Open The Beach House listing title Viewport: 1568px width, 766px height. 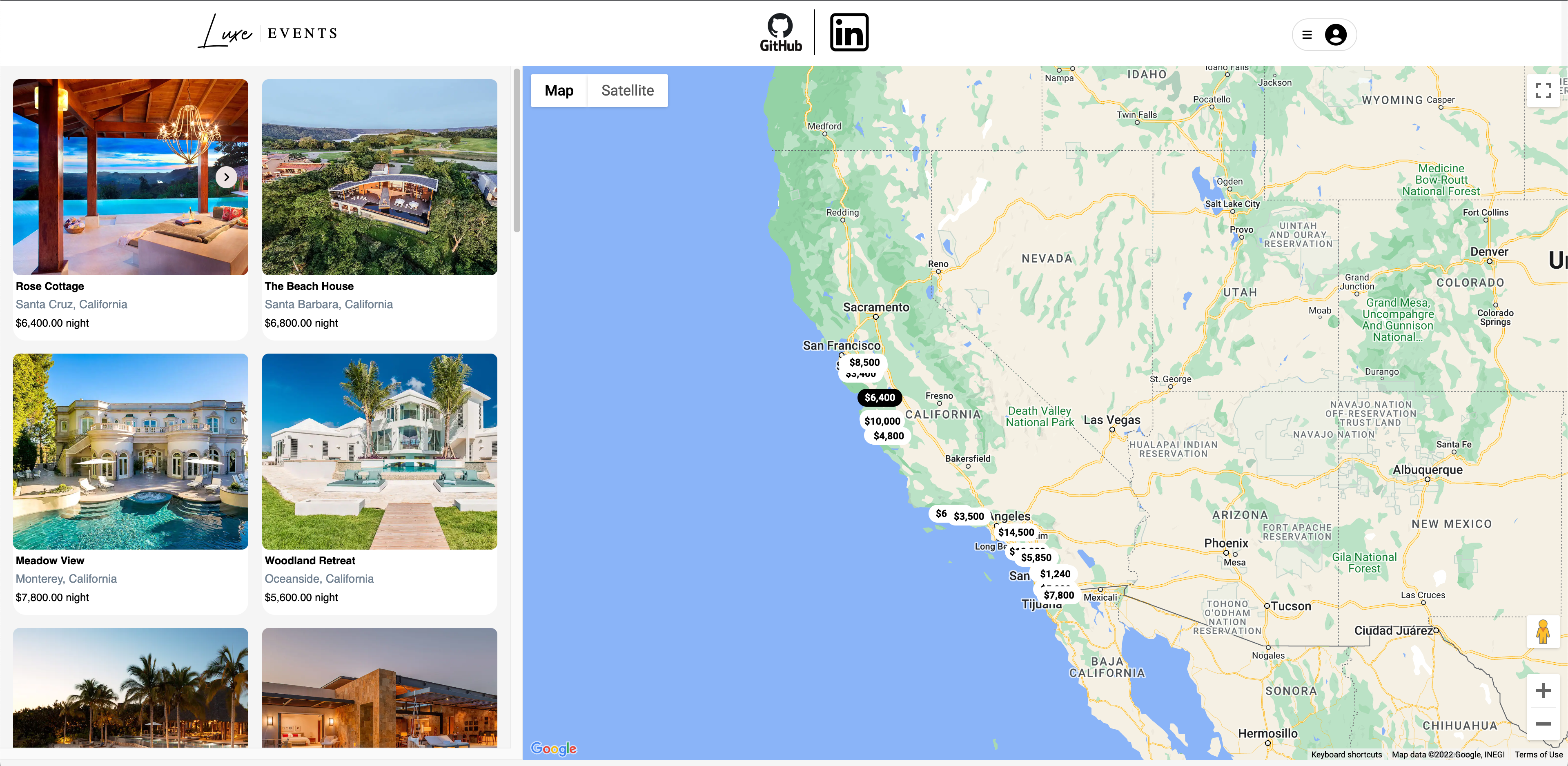[x=309, y=286]
